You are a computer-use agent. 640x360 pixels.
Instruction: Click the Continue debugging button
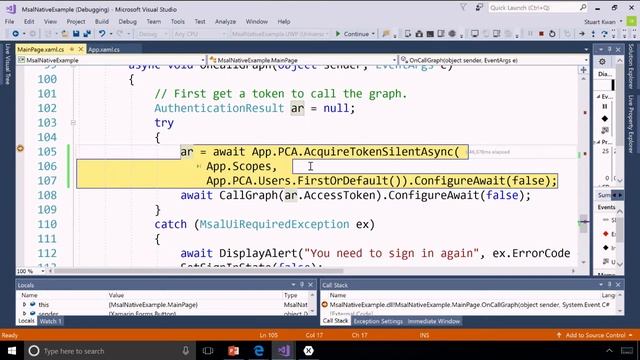pos(352,34)
